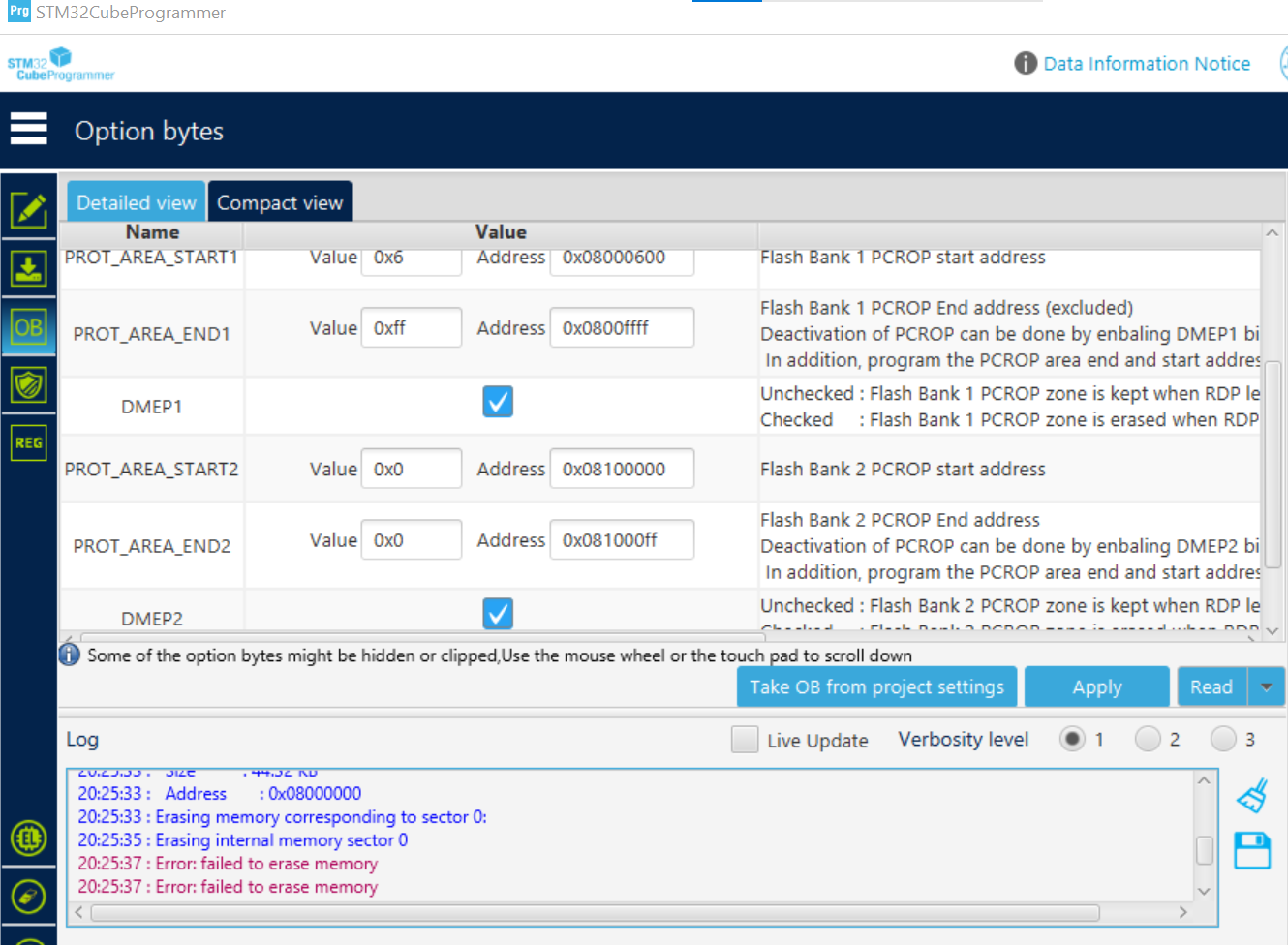Viewport: 1288px width, 945px height.
Task: Open the EL external loader icon
Action: pos(29,838)
